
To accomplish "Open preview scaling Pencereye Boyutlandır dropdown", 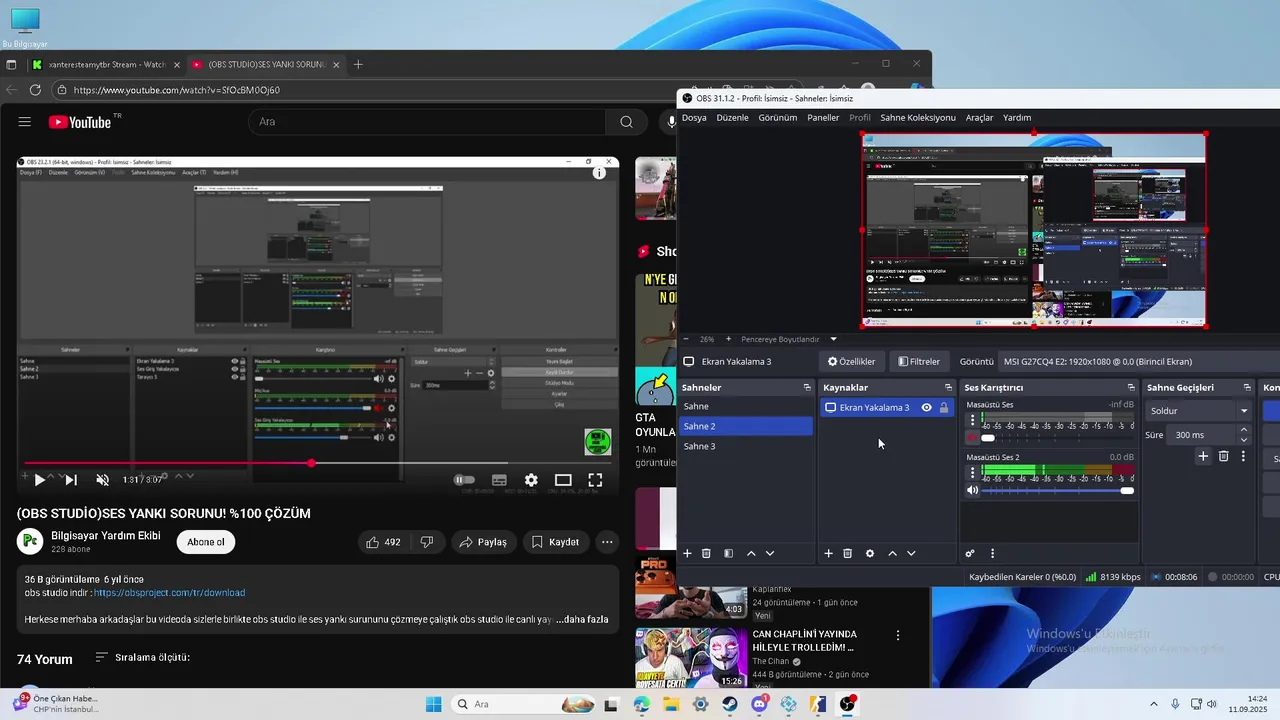I will (789, 339).
